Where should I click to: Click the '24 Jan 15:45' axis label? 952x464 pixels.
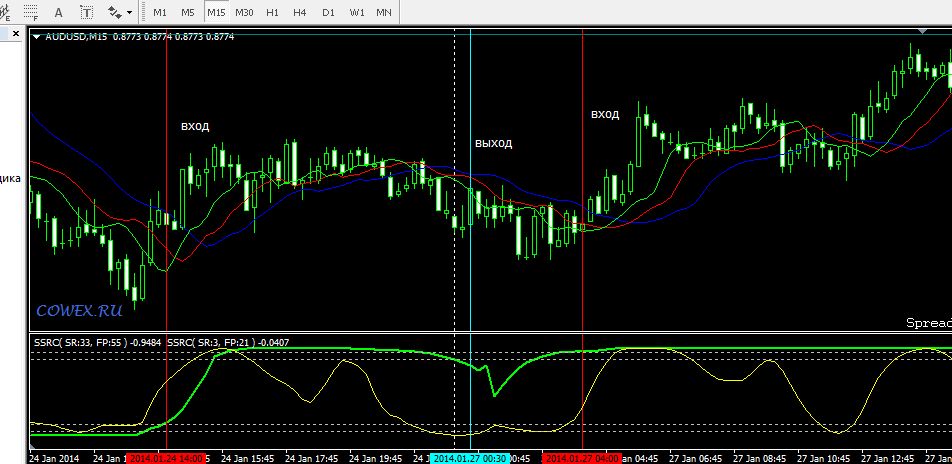tap(247, 459)
